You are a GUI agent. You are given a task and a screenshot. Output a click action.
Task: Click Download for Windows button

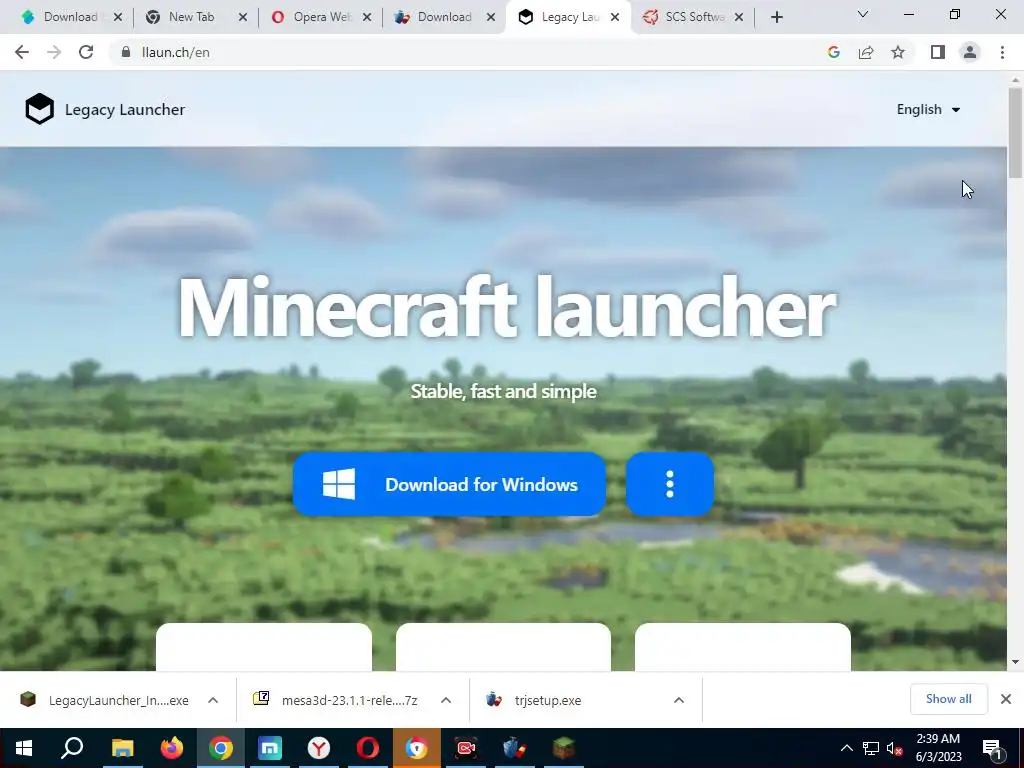click(x=449, y=484)
